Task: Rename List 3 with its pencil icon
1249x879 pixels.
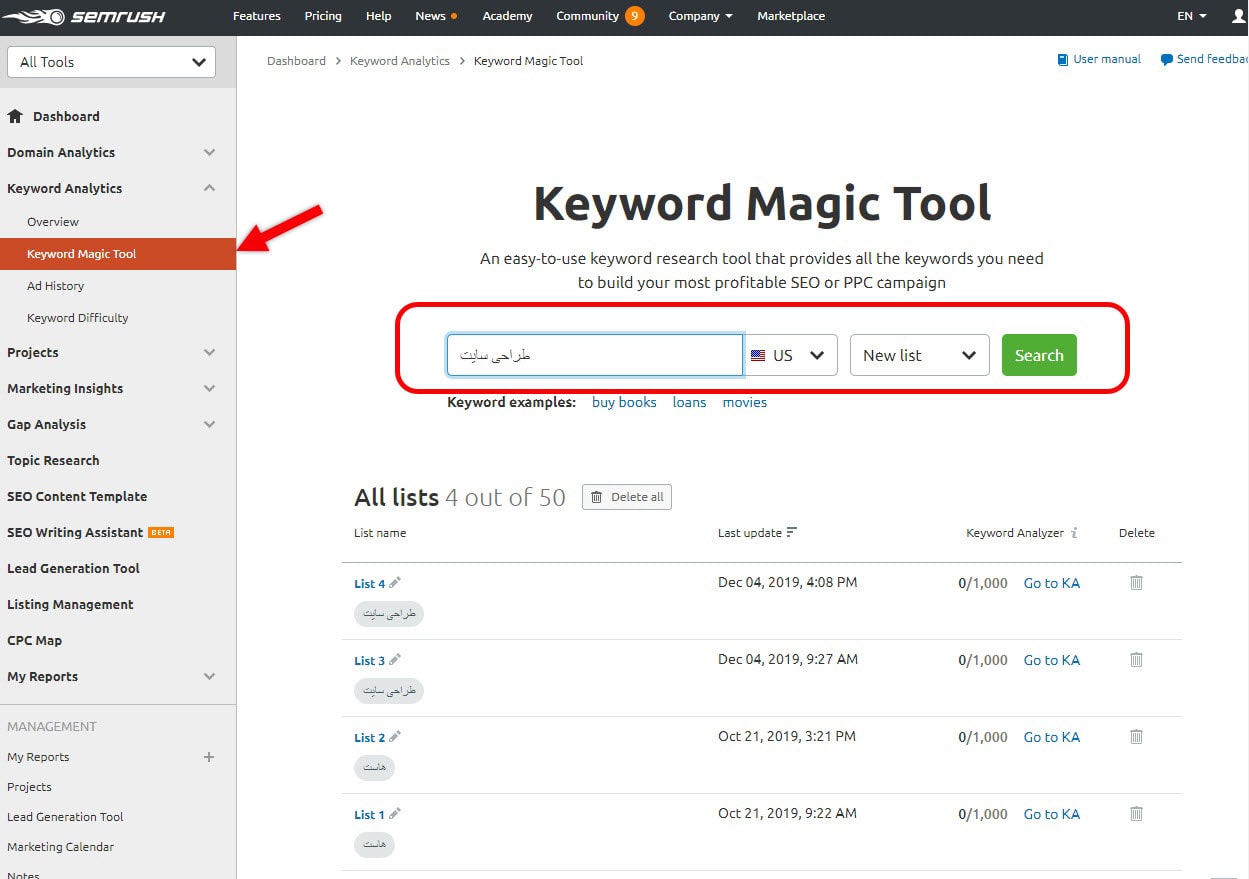Action: tap(394, 660)
